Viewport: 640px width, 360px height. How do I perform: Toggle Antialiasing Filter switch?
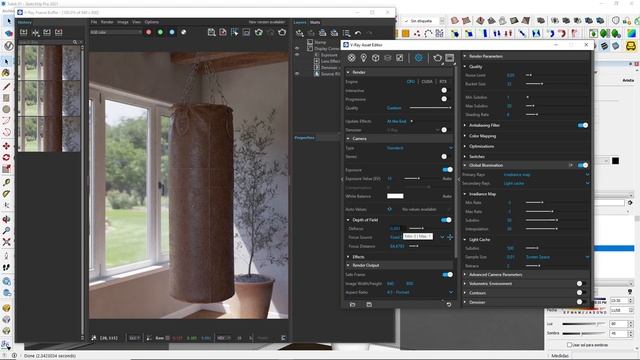(x=583, y=125)
